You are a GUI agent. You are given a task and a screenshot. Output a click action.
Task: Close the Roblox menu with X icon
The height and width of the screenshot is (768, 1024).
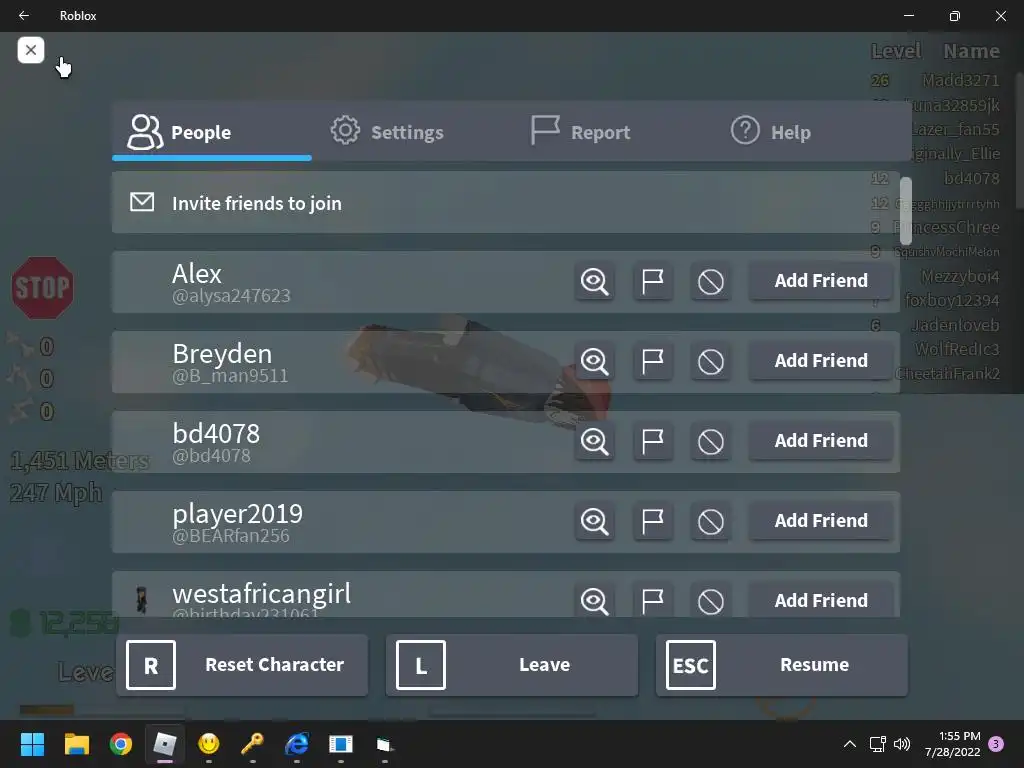31,50
